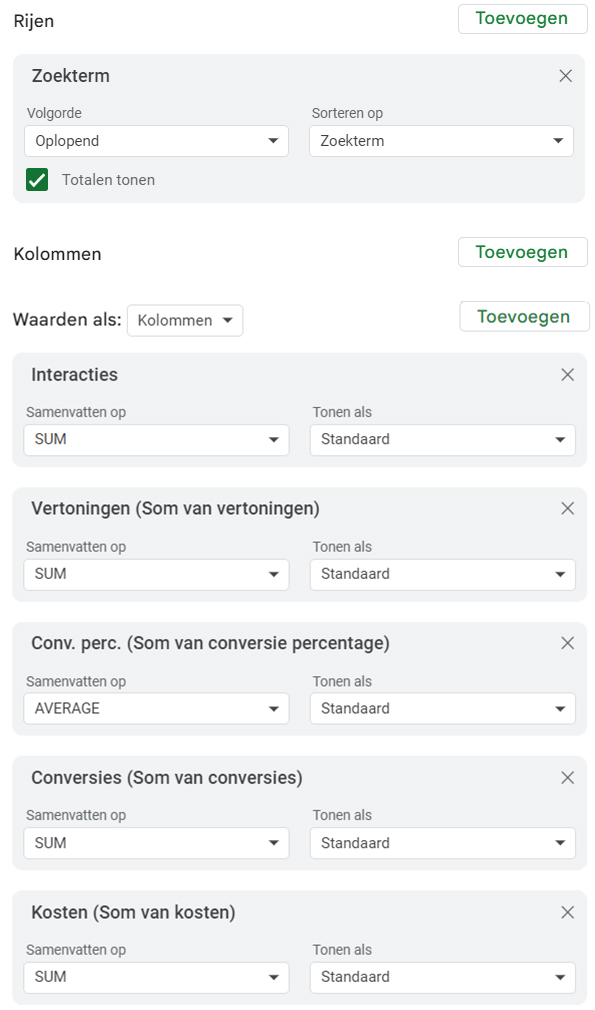Open Tonen als dropdown for Interacties
Screen dimensions: 595x1010
(442, 440)
